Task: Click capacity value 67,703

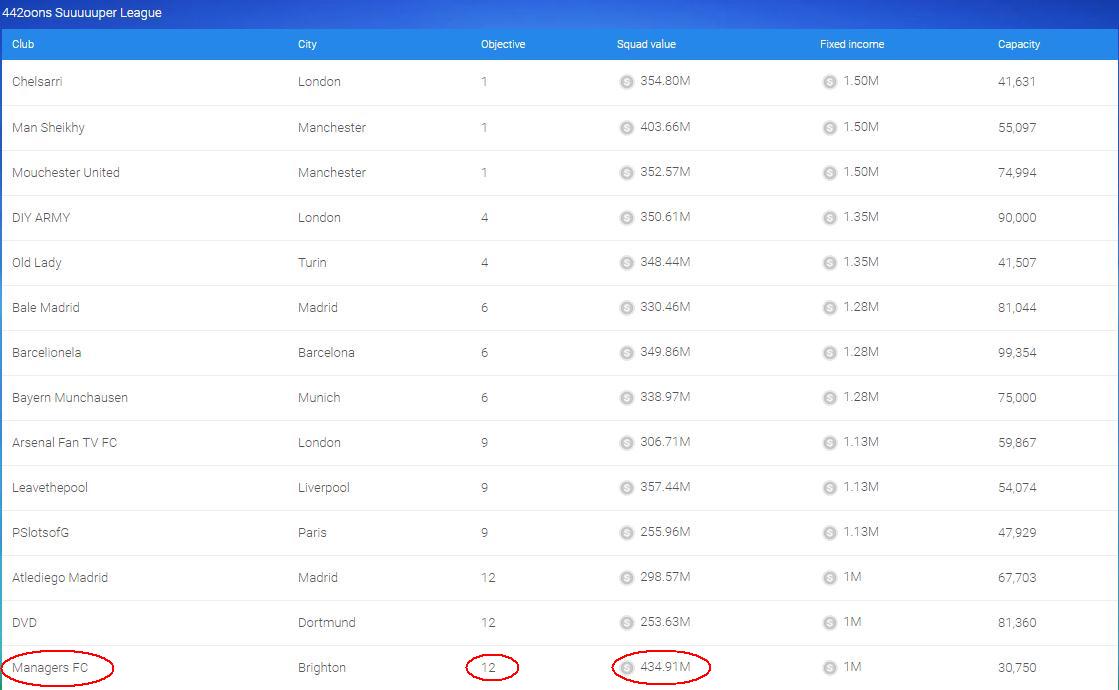Action: [x=1017, y=577]
